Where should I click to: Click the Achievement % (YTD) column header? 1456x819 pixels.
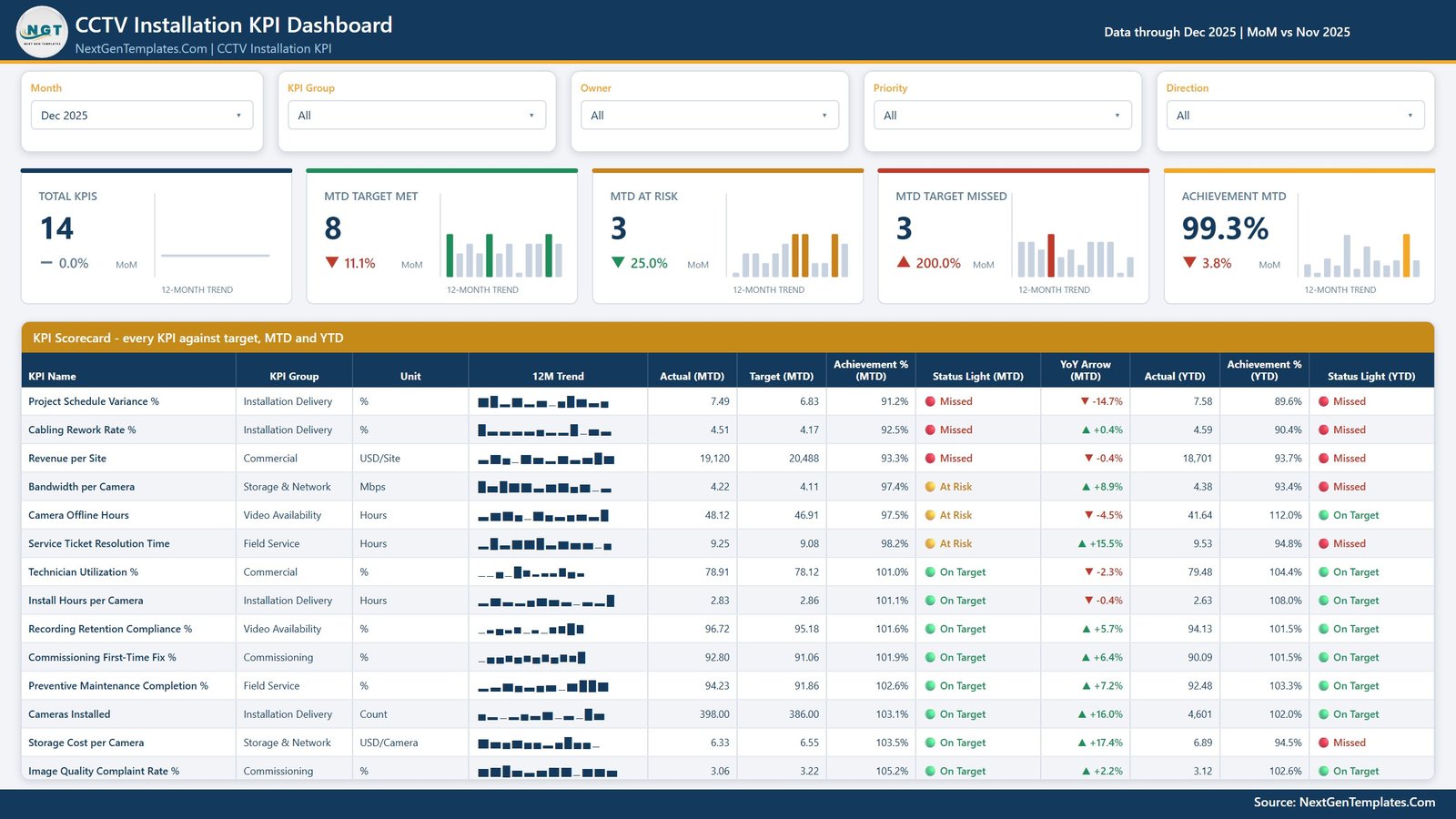[x=1264, y=370]
